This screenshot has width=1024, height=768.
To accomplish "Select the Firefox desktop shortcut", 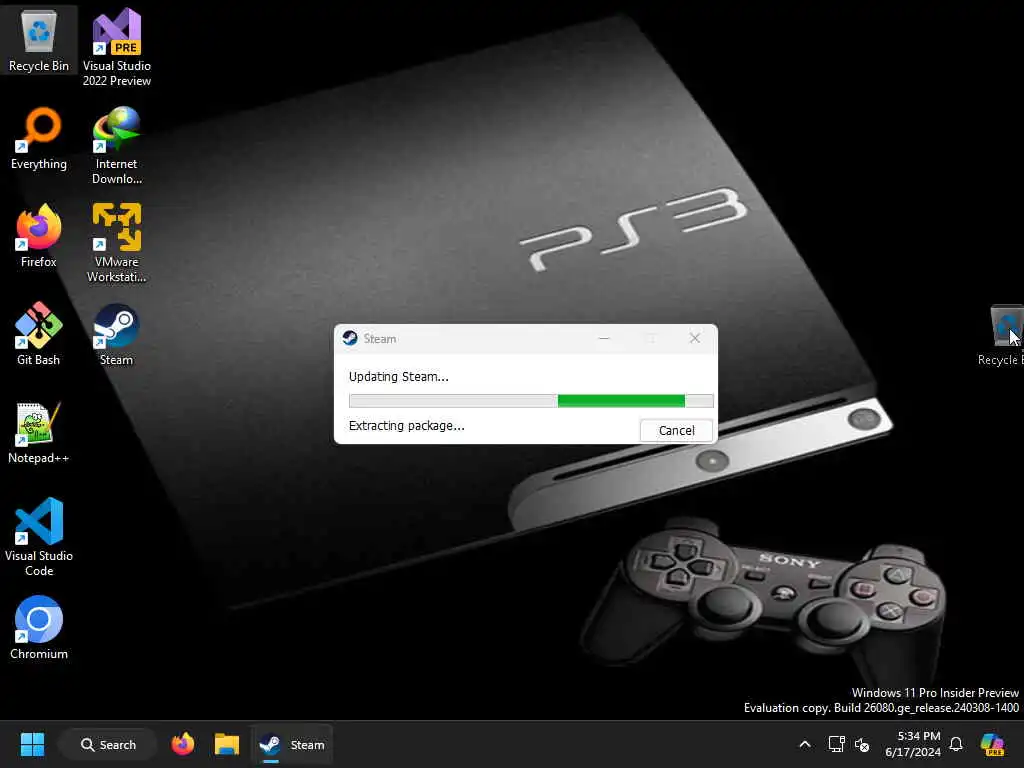I will [x=39, y=236].
